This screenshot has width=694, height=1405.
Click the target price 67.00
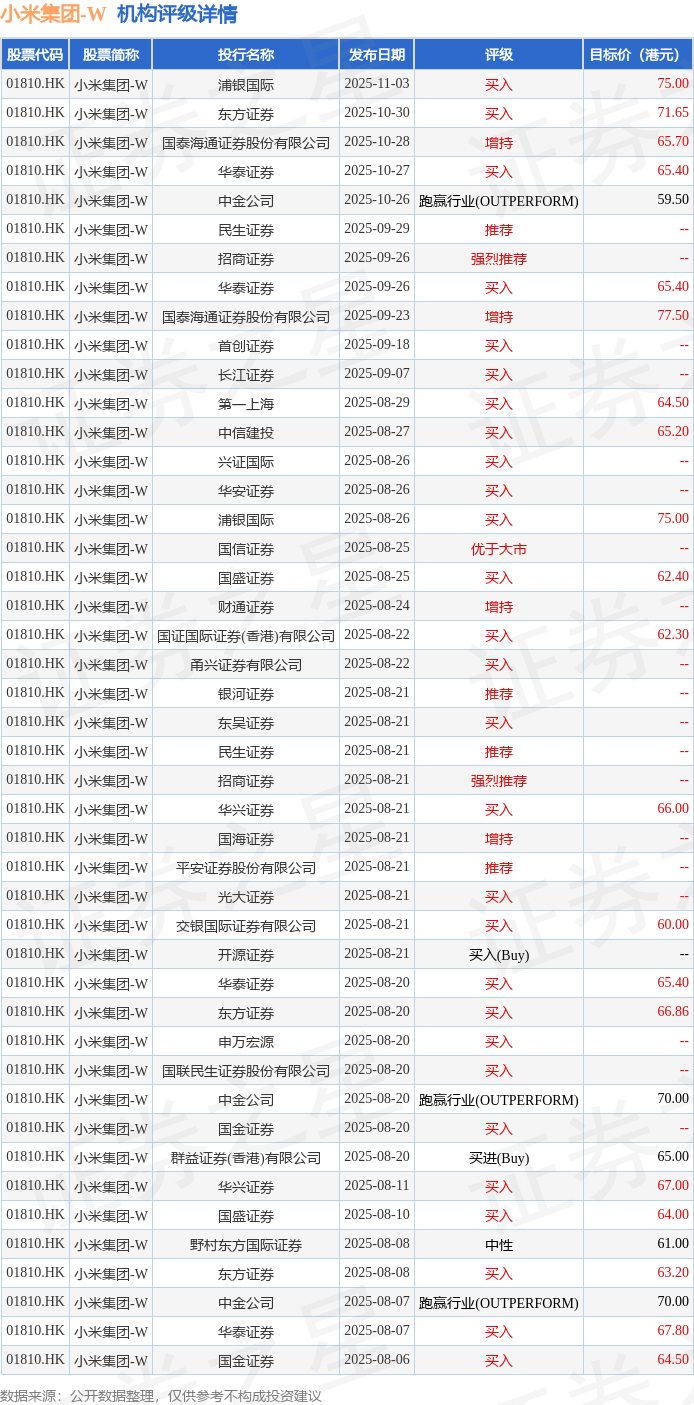click(x=673, y=1186)
